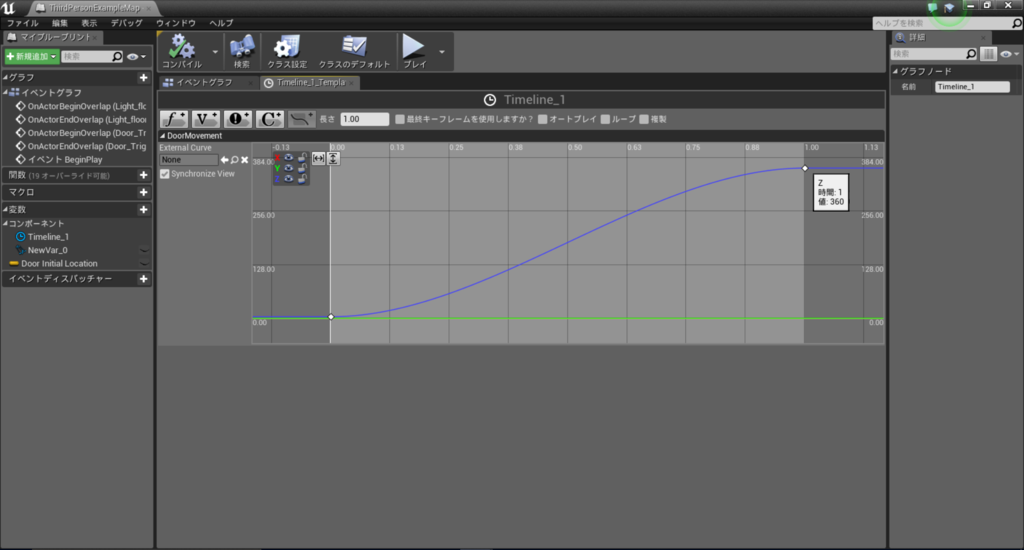Screen dimensions: 1024x550
Task: Click magnifier in help search box
Action: coord(1016,24)
